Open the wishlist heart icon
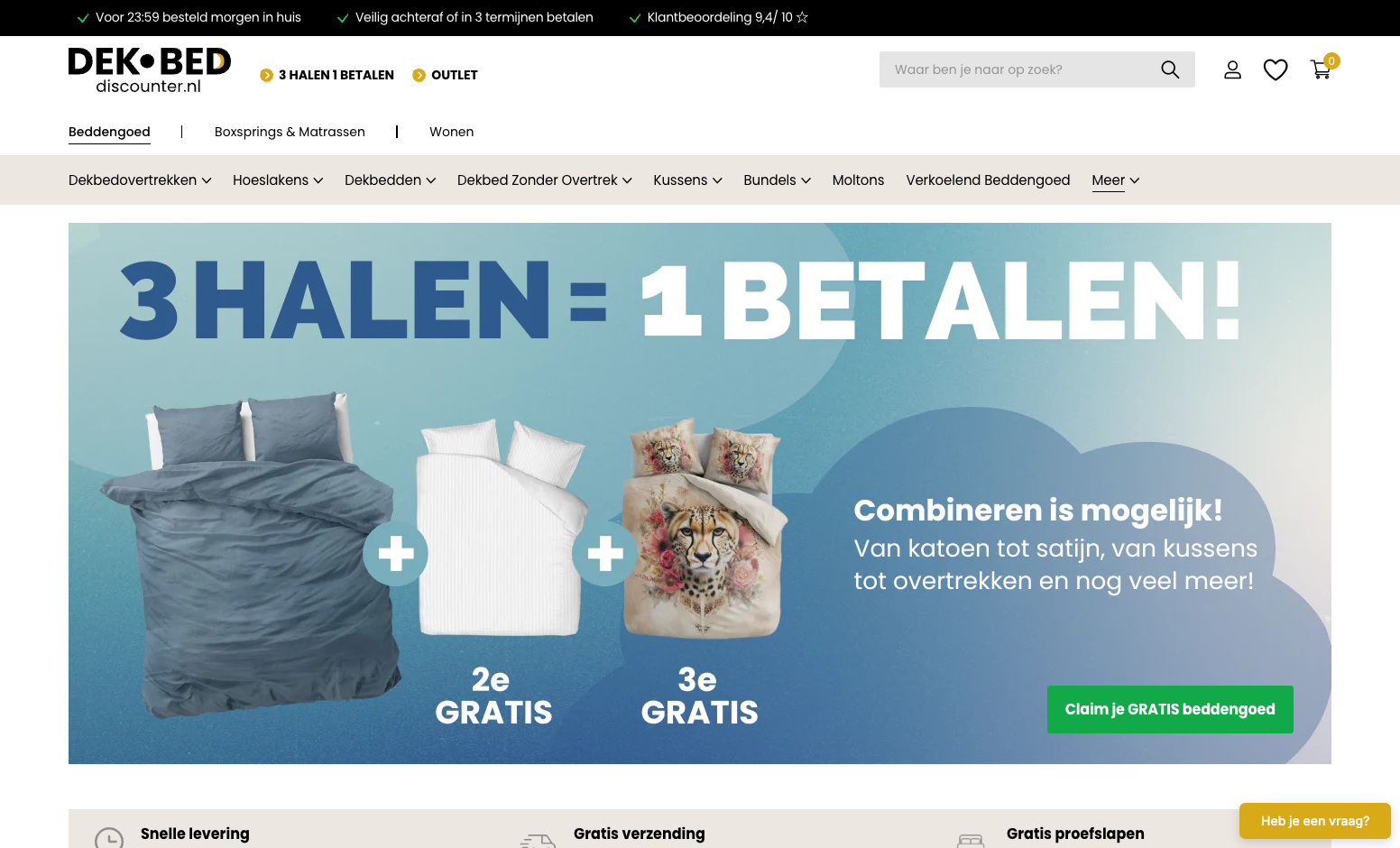Image resolution: width=1400 pixels, height=848 pixels. click(x=1276, y=69)
